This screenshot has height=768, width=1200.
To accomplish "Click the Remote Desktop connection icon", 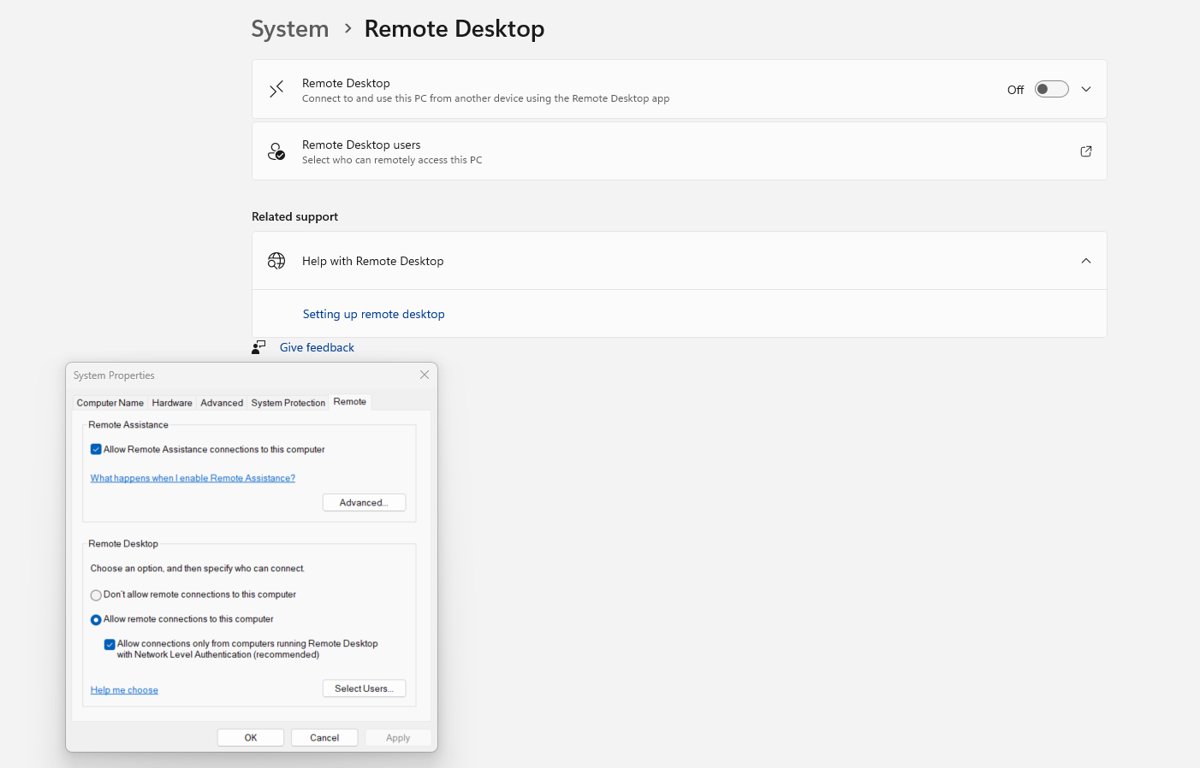I will tap(276, 90).
